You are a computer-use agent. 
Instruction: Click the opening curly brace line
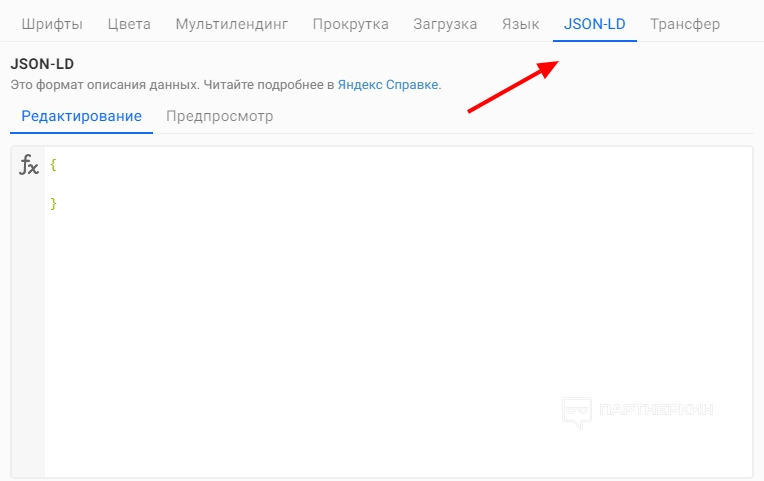[53, 165]
